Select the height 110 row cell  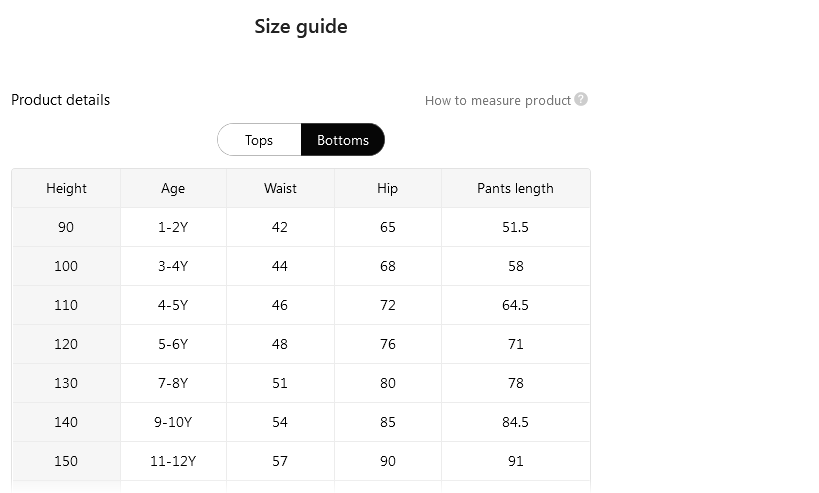click(x=66, y=305)
